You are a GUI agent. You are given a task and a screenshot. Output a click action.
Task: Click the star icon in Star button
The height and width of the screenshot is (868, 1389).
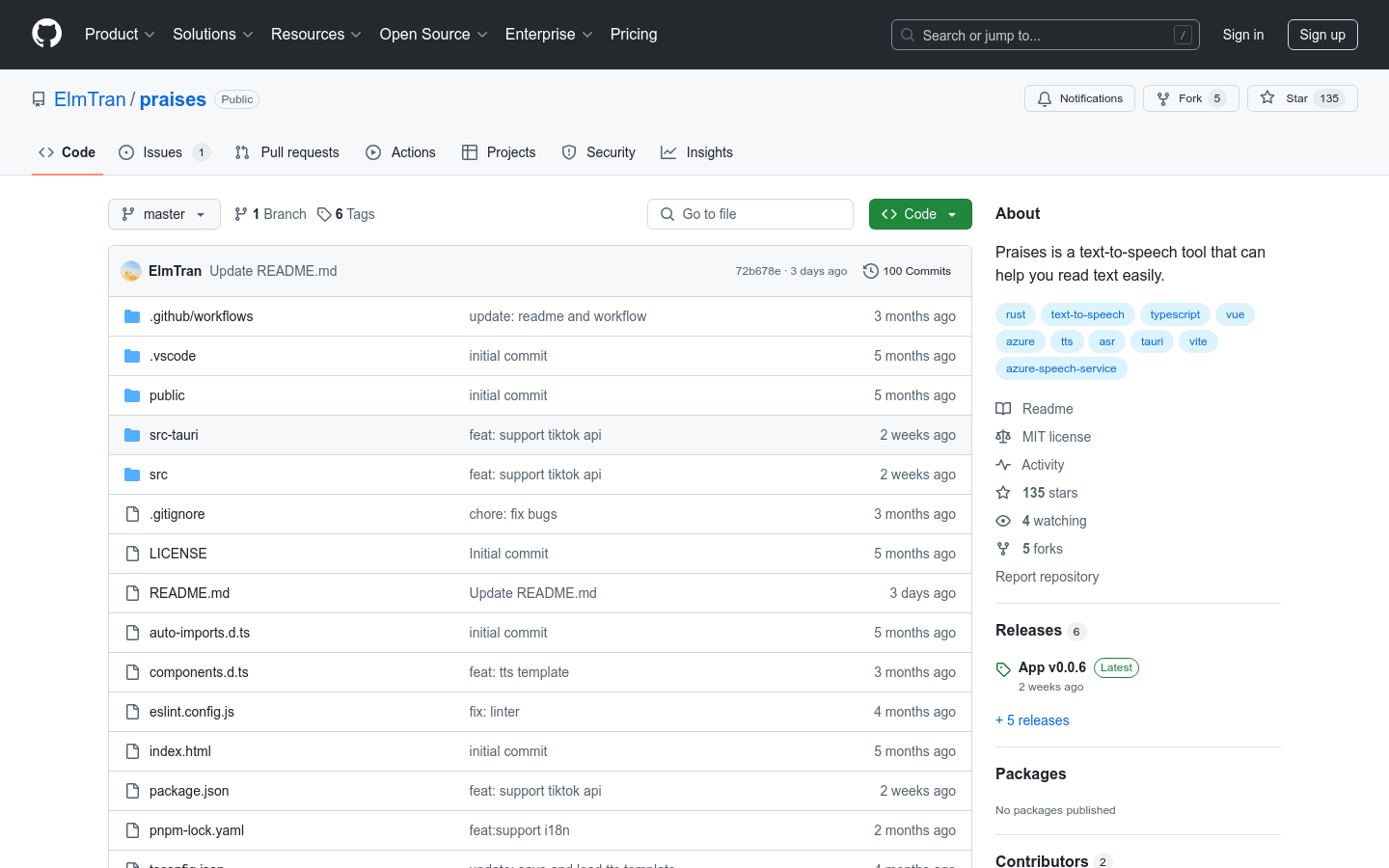pyautogui.click(x=1267, y=97)
